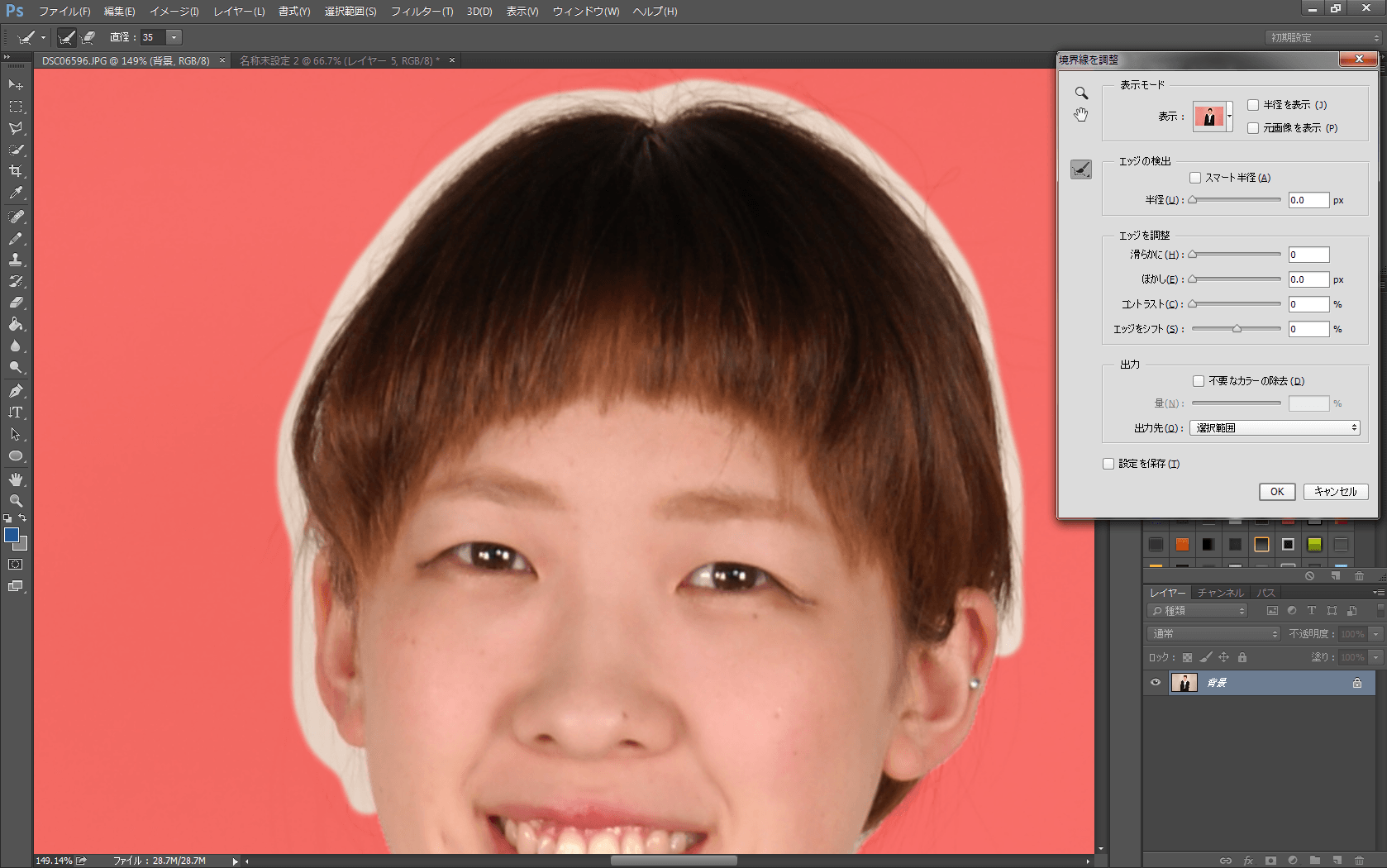Screen dimensions: 1387x868
Task: Select the Quick Selection tool
Action: tap(16, 150)
